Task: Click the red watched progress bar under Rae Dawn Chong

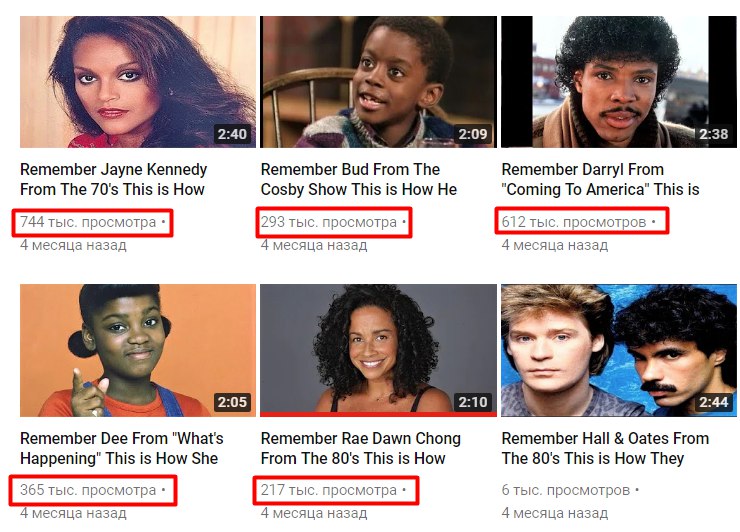Action: coord(378,414)
